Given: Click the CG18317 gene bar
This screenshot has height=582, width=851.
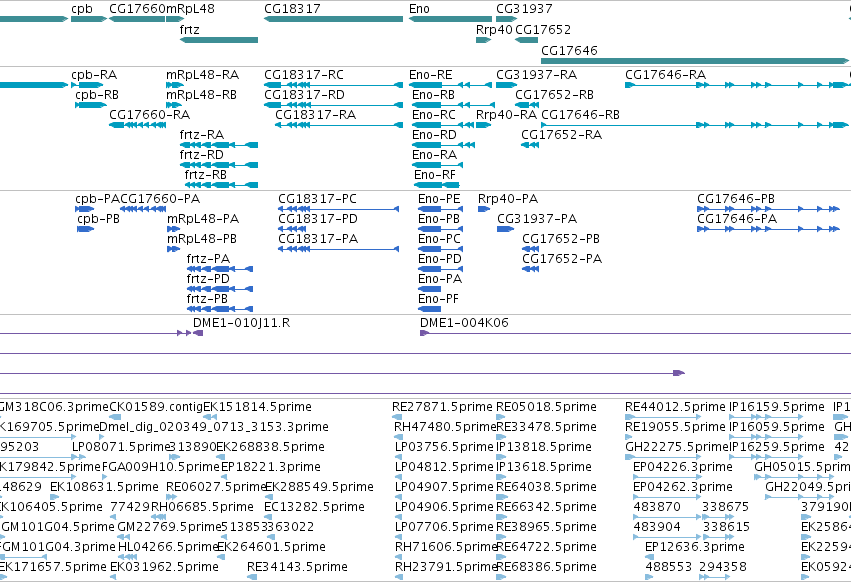Looking at the screenshot, I should 334,19.
